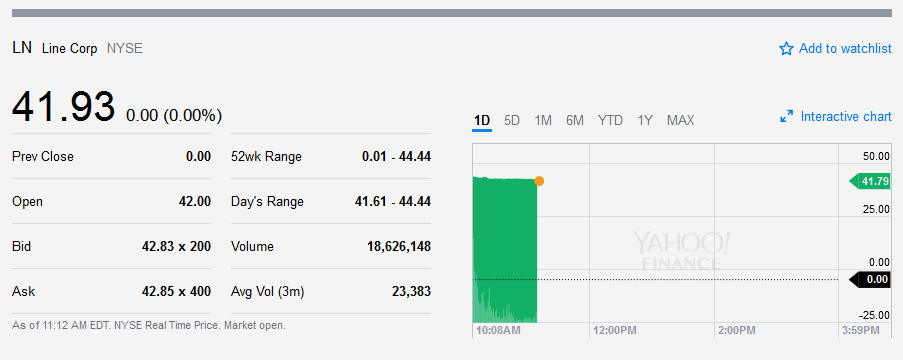
Task: Click the expand arrows icon for Interactive chart
Action: (787, 117)
